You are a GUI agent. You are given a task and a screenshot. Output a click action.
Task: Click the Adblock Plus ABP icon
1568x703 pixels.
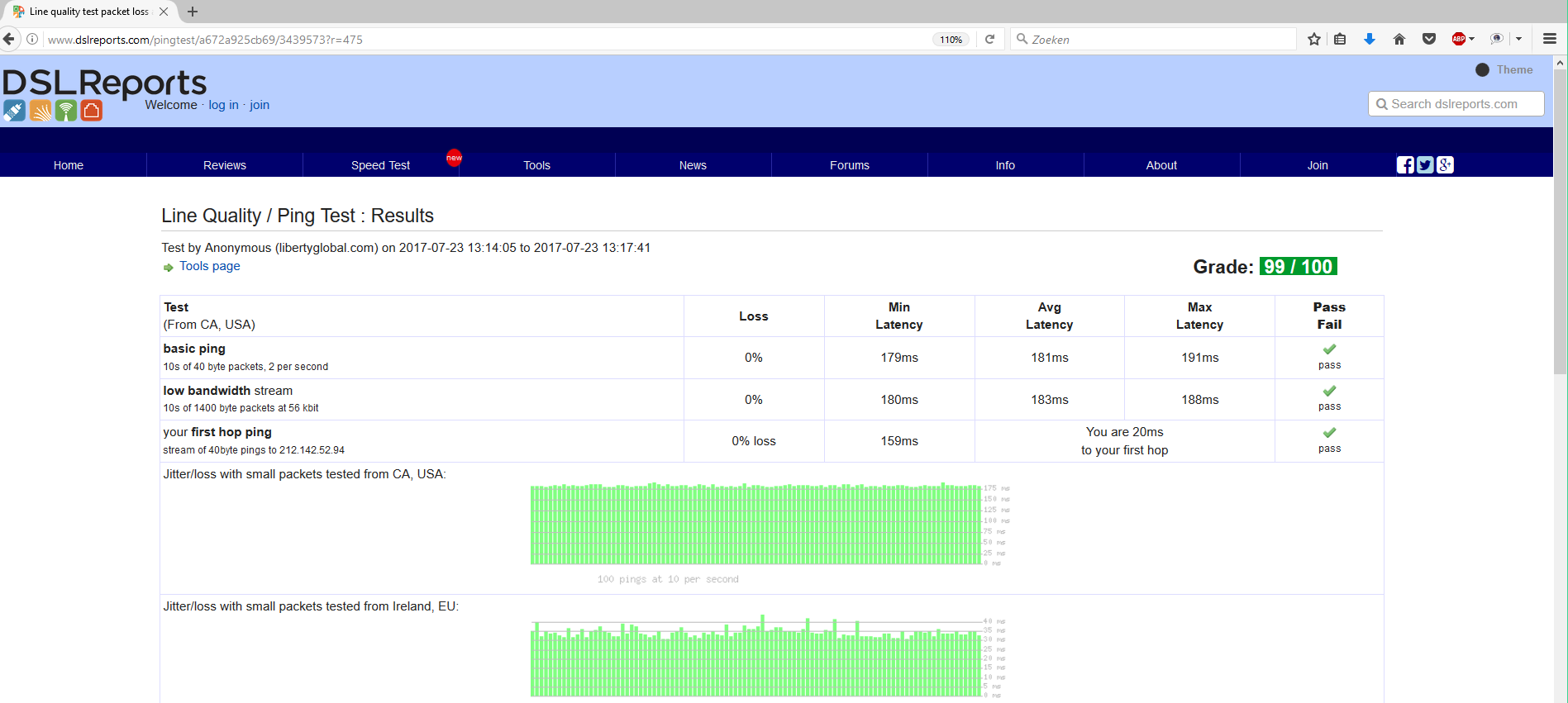point(1459,39)
